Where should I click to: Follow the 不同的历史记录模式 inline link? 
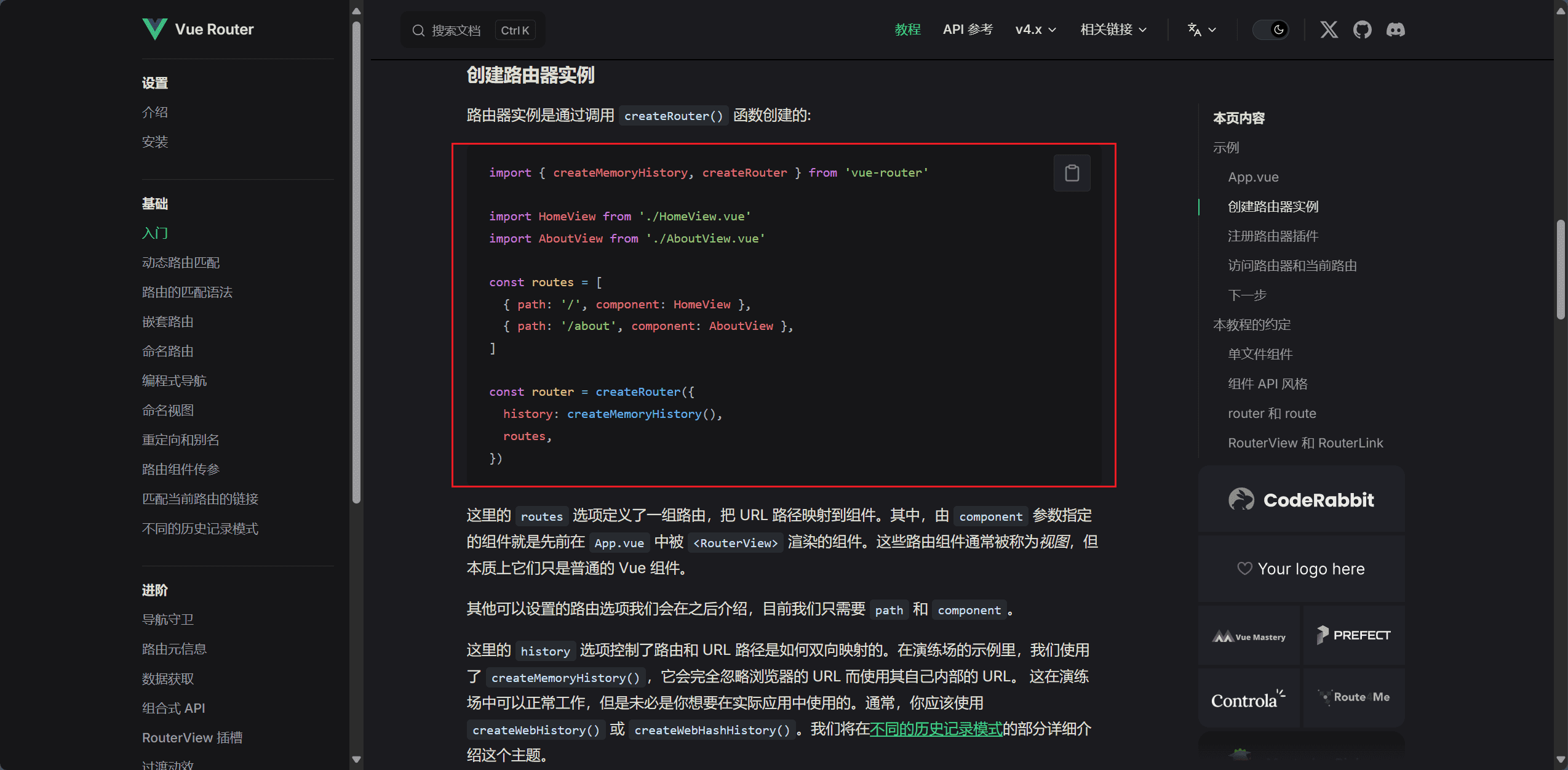point(936,729)
